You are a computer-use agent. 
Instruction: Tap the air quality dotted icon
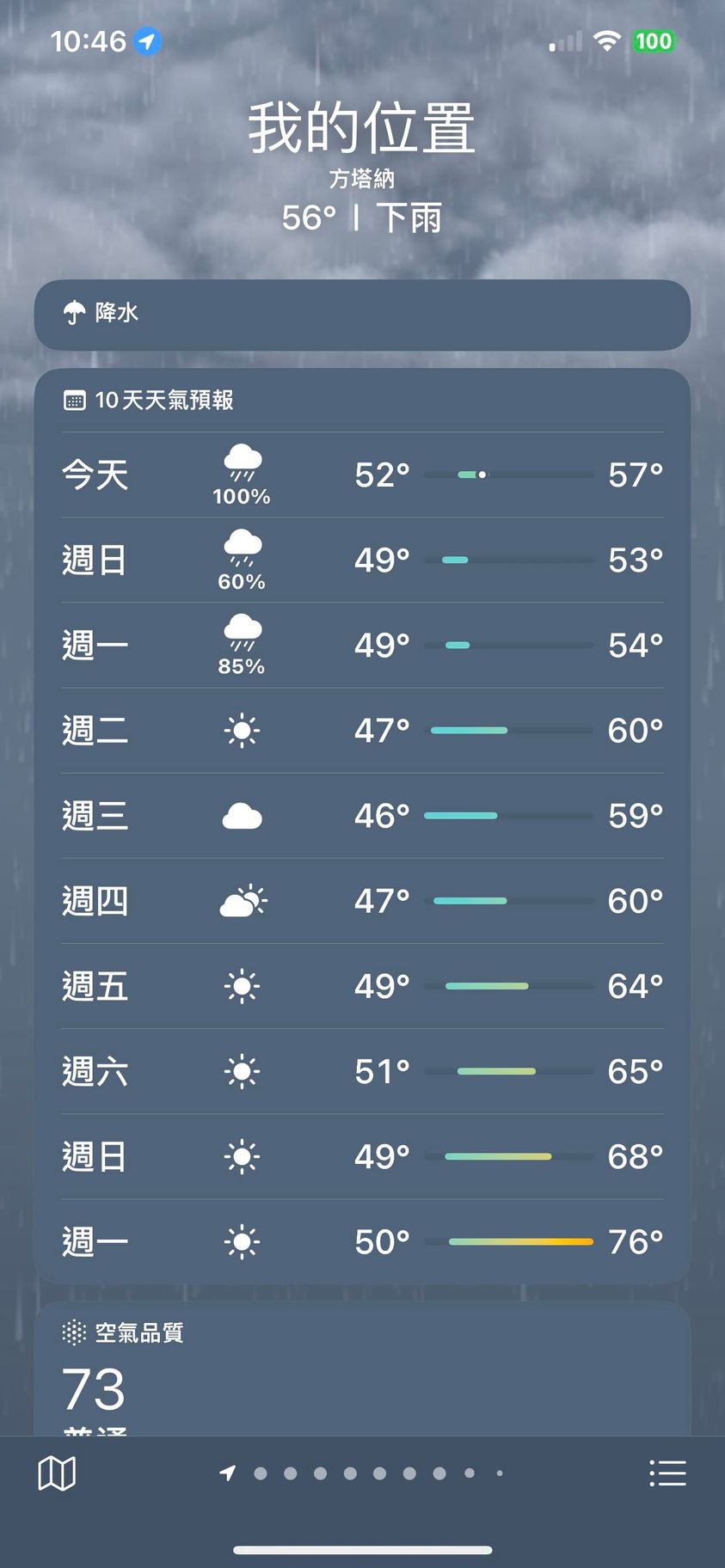click(x=74, y=1332)
